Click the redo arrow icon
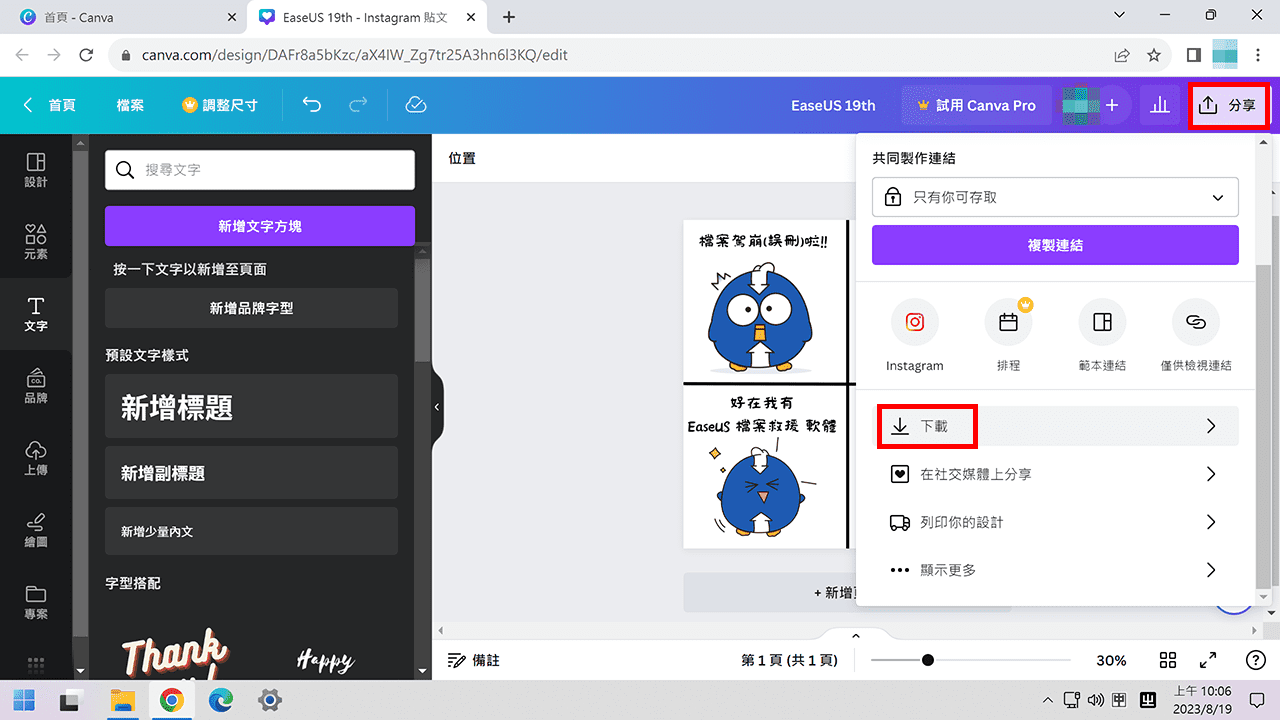Image resolution: width=1280 pixels, height=720 pixels. point(359,104)
